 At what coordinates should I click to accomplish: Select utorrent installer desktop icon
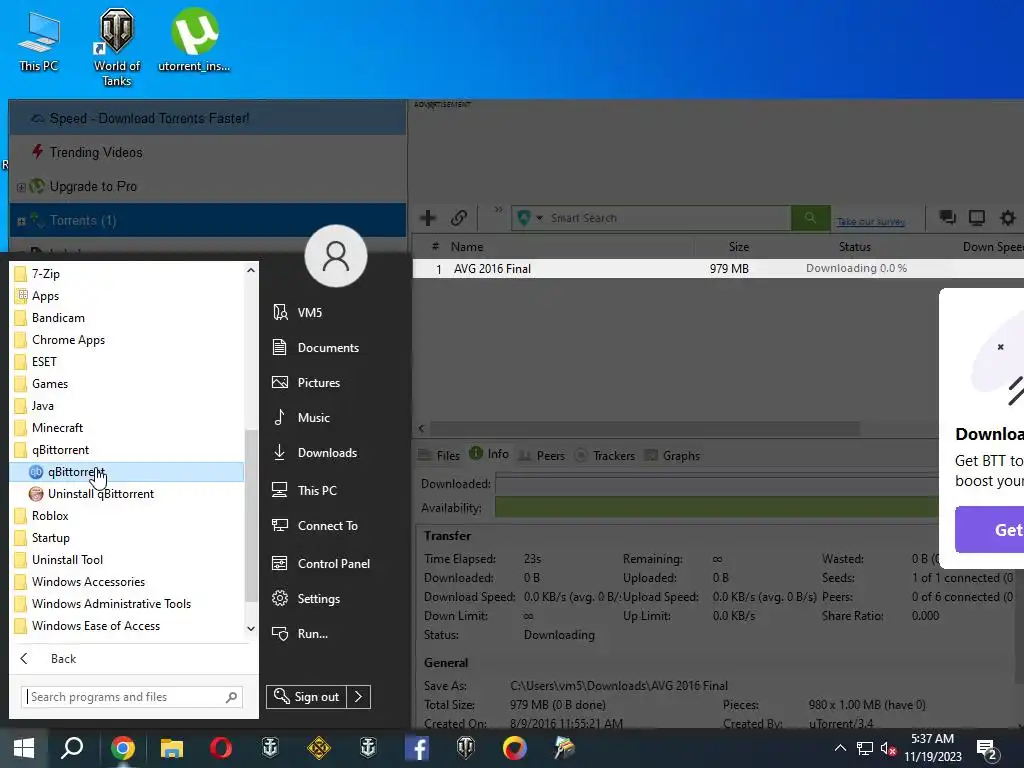pyautogui.click(x=194, y=40)
